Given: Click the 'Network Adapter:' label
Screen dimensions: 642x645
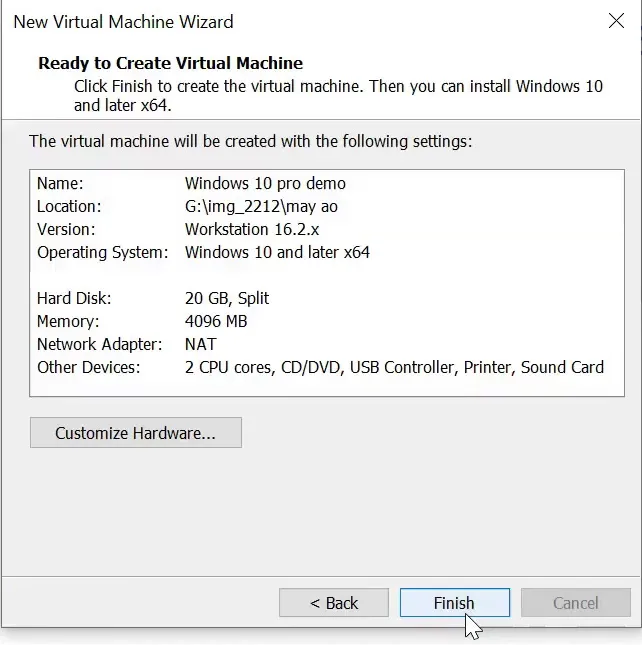Looking at the screenshot, I should click(x=99, y=344).
